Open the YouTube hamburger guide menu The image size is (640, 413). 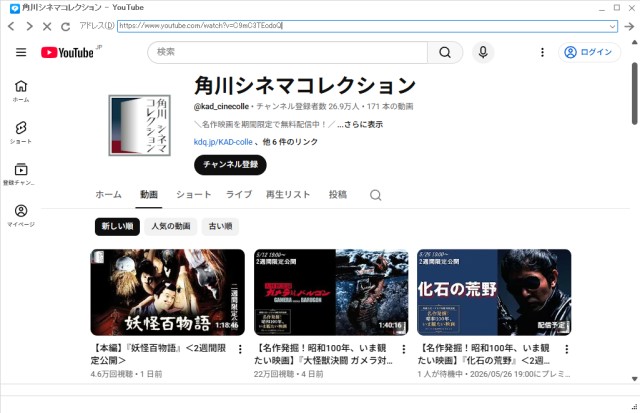[21, 52]
